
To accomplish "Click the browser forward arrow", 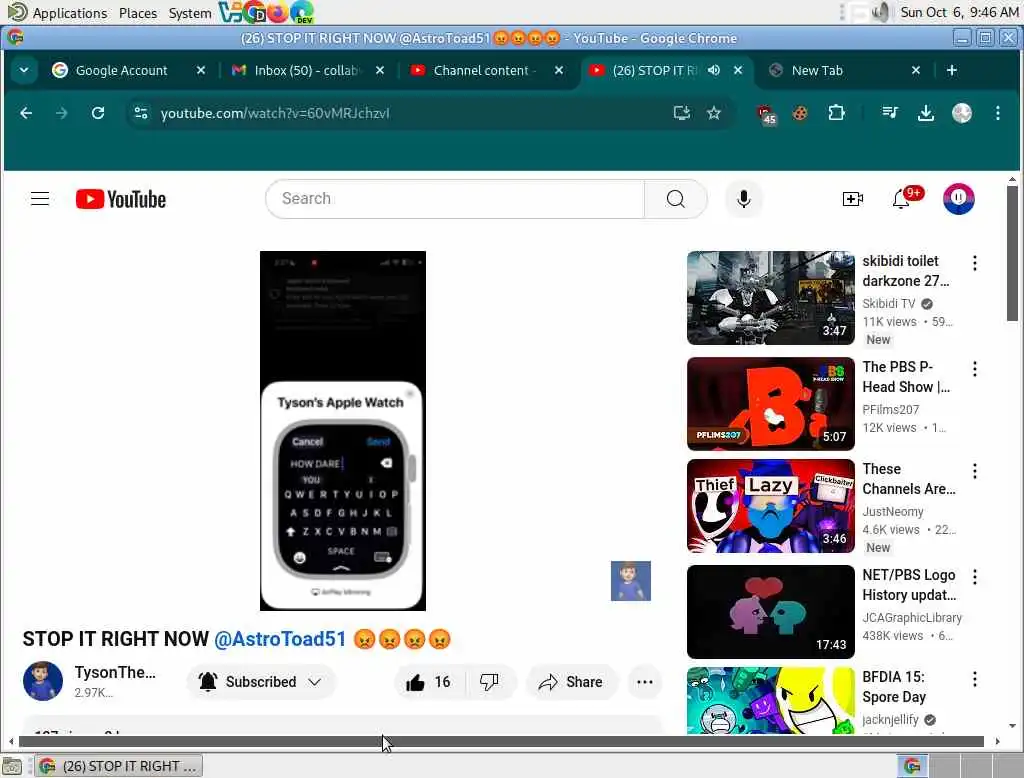I will tap(61, 113).
